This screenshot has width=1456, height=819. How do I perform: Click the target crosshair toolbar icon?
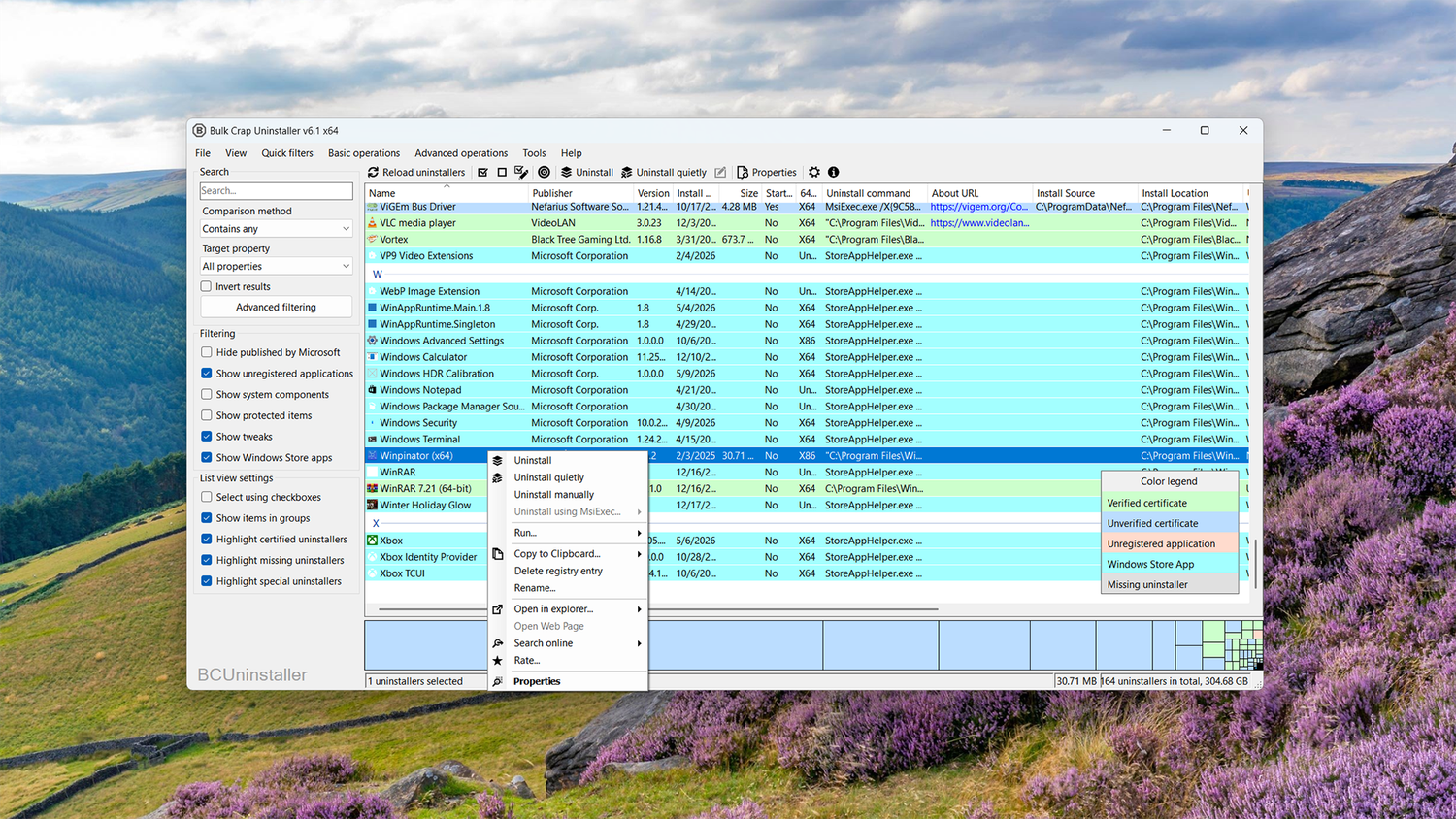coord(545,172)
